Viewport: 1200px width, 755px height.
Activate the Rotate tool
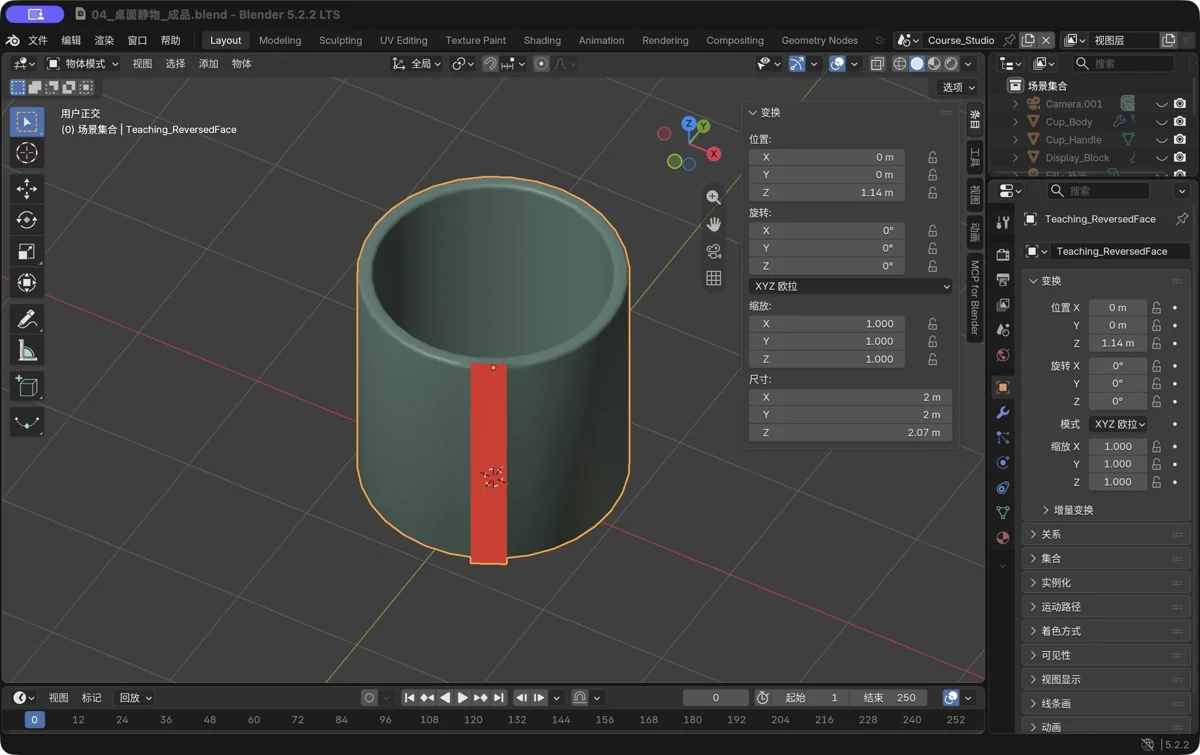(x=27, y=220)
